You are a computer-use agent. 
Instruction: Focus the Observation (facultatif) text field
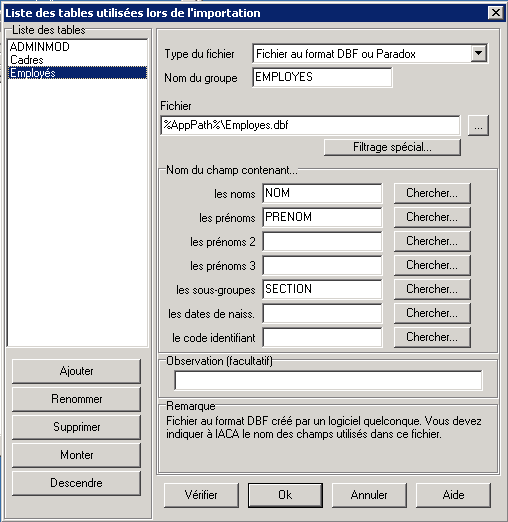coord(328,380)
